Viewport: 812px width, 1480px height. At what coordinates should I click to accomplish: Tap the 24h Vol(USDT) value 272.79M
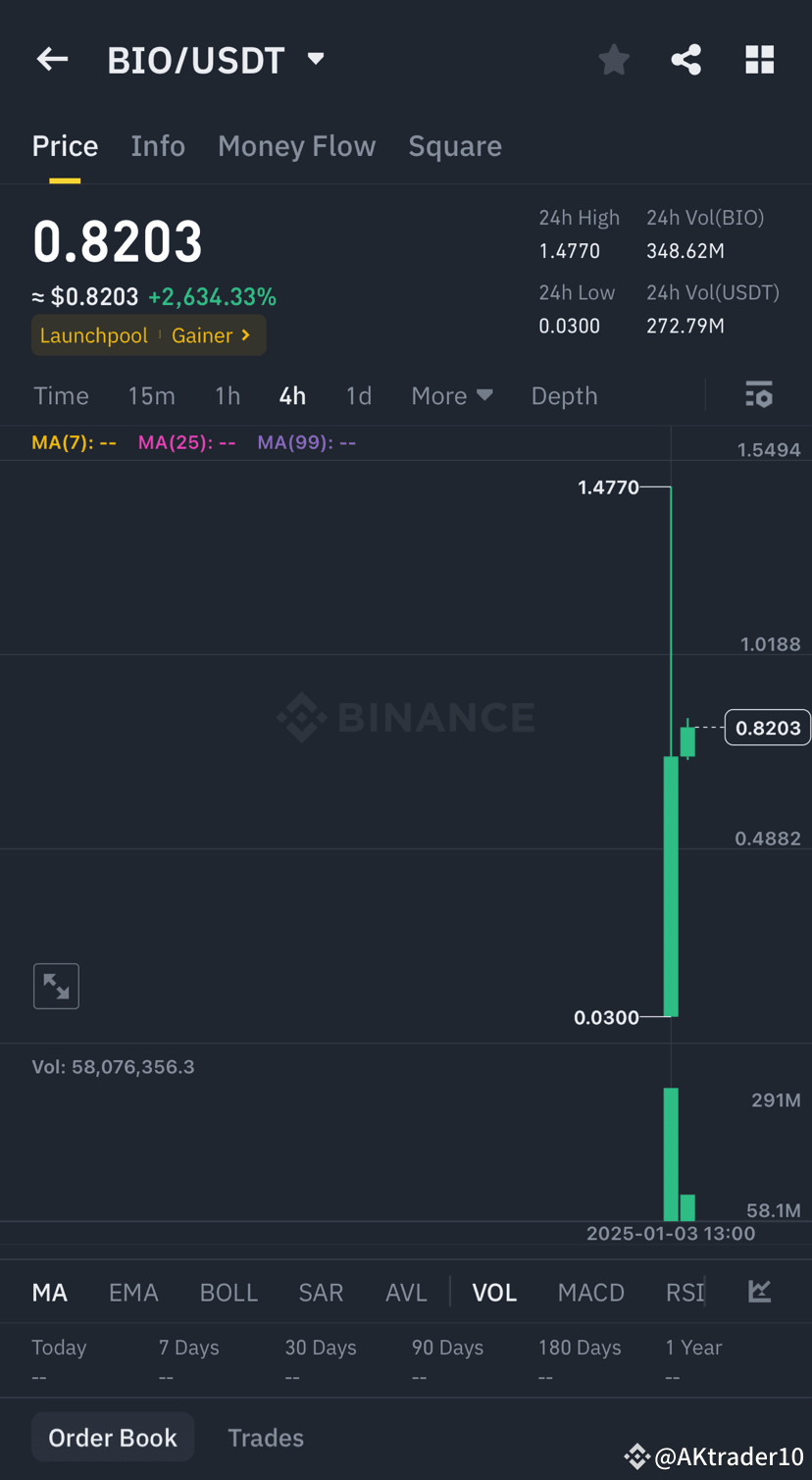point(685,326)
